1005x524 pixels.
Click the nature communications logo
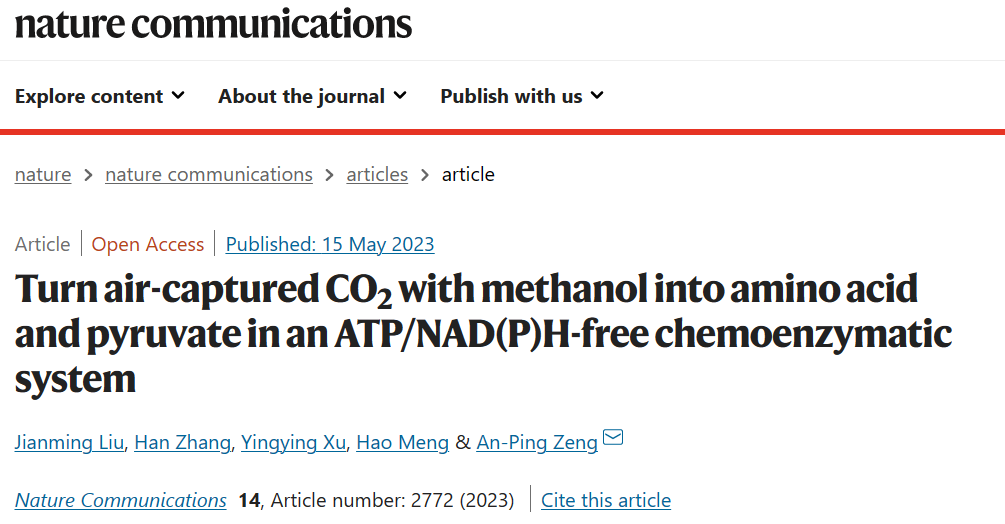213,24
